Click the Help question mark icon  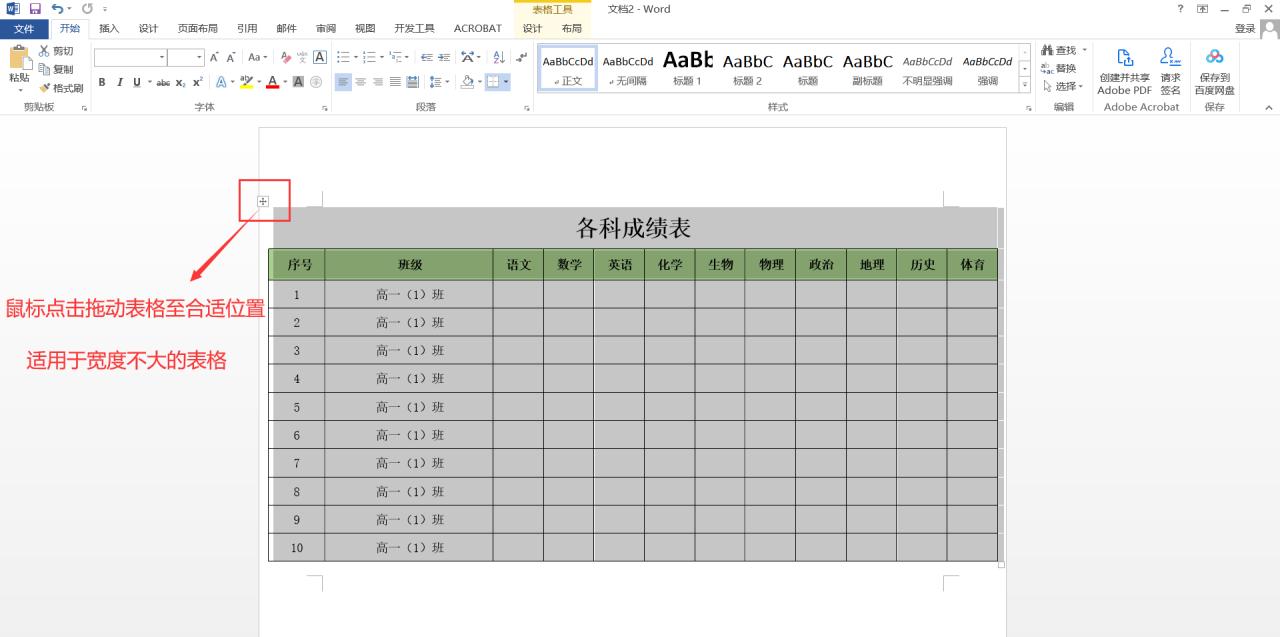[x=1181, y=9]
